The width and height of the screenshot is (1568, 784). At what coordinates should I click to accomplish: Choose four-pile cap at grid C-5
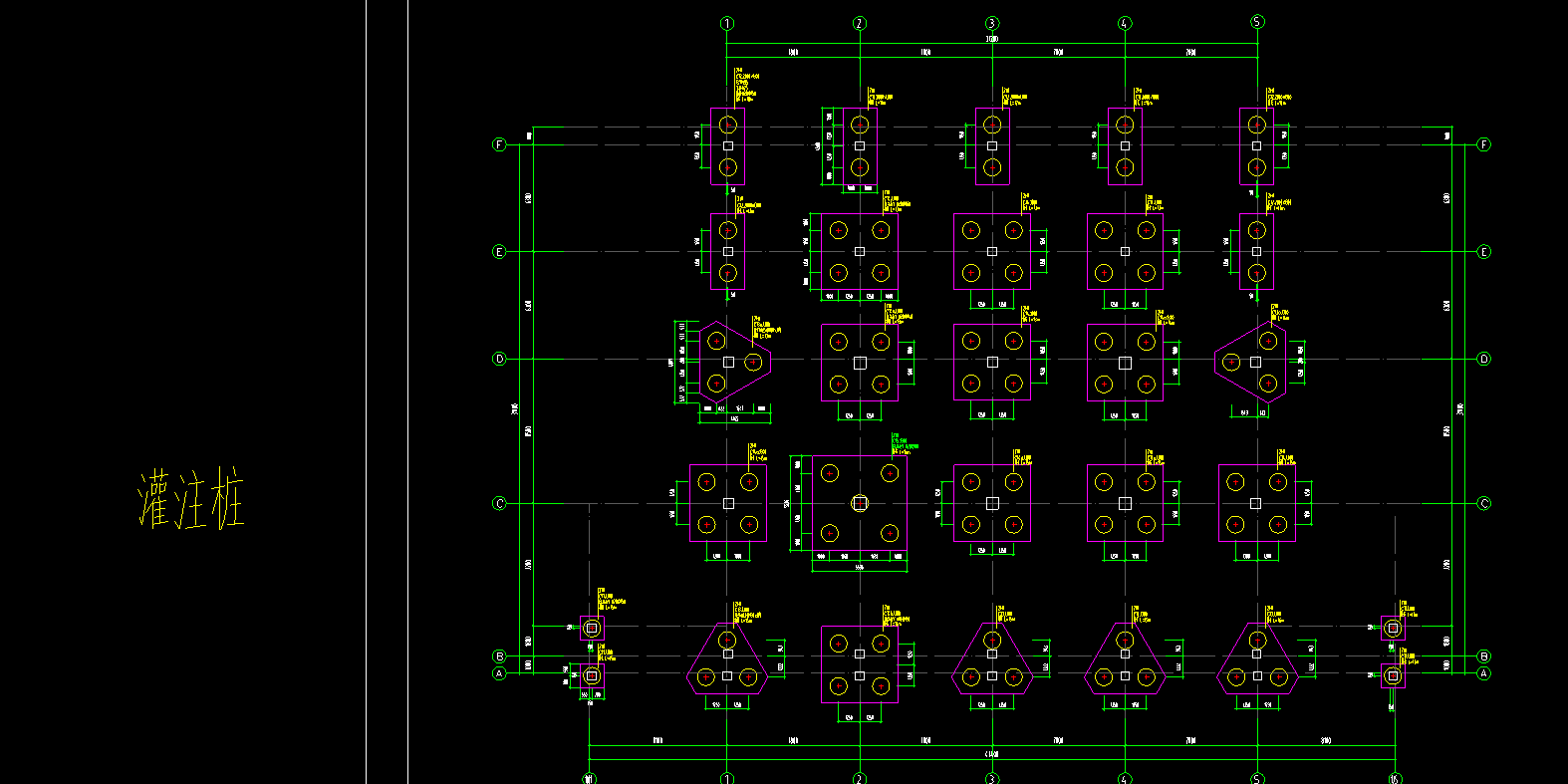coord(1256,503)
